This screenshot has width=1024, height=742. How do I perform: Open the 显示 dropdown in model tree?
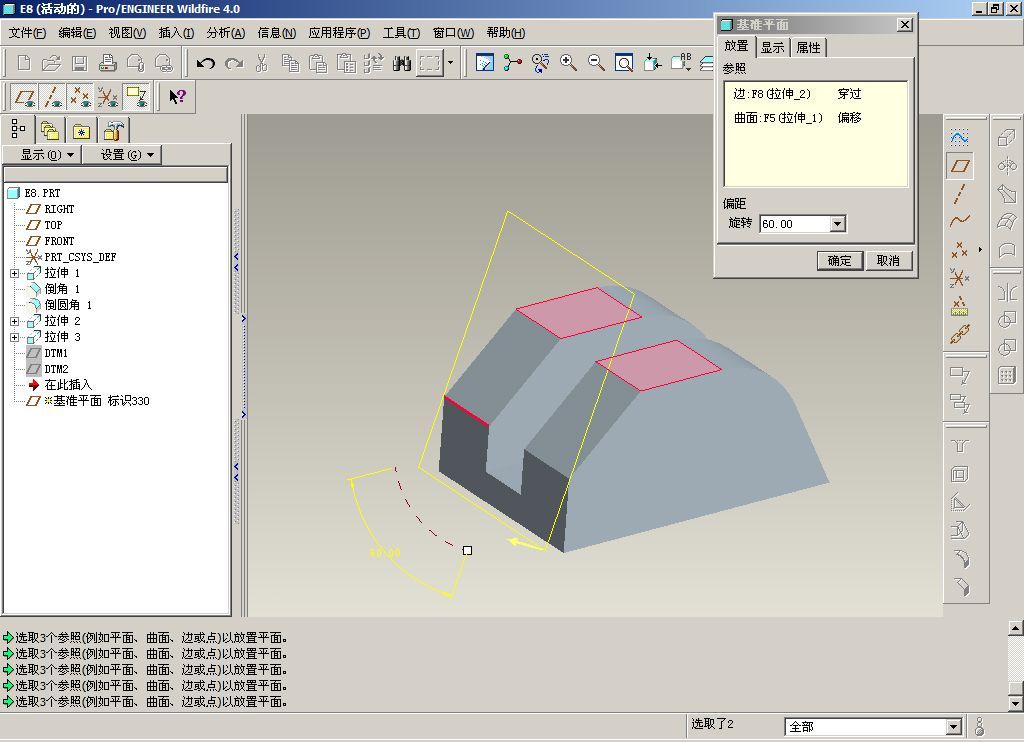coord(42,155)
